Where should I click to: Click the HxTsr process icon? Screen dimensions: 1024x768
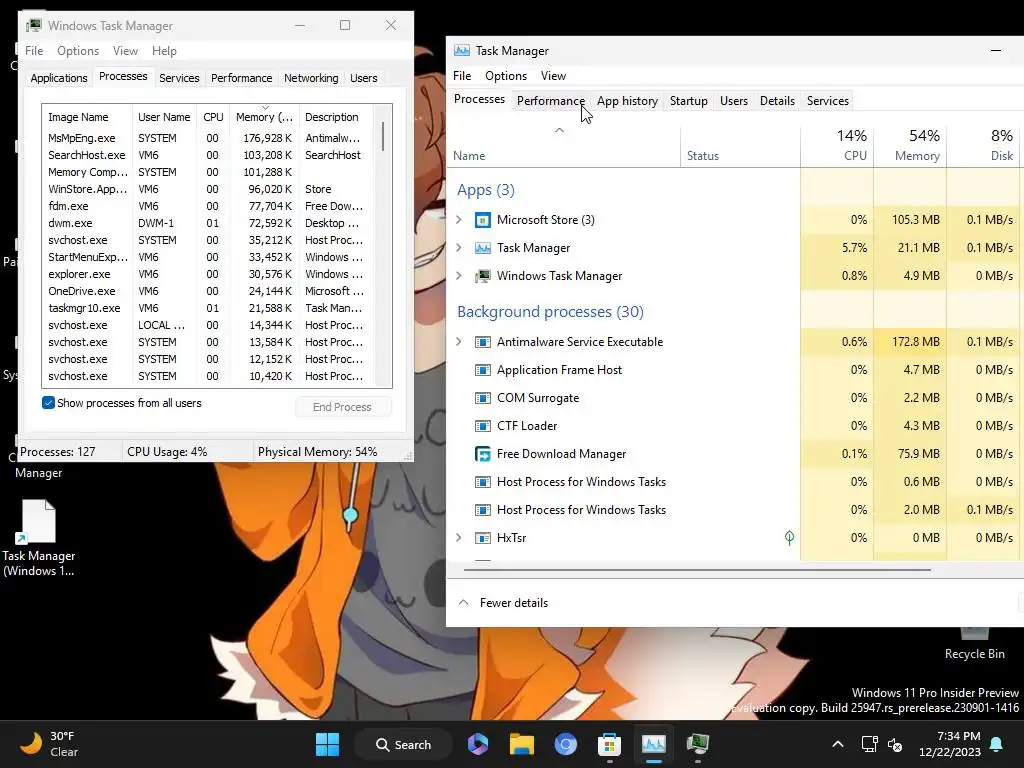[482, 538]
